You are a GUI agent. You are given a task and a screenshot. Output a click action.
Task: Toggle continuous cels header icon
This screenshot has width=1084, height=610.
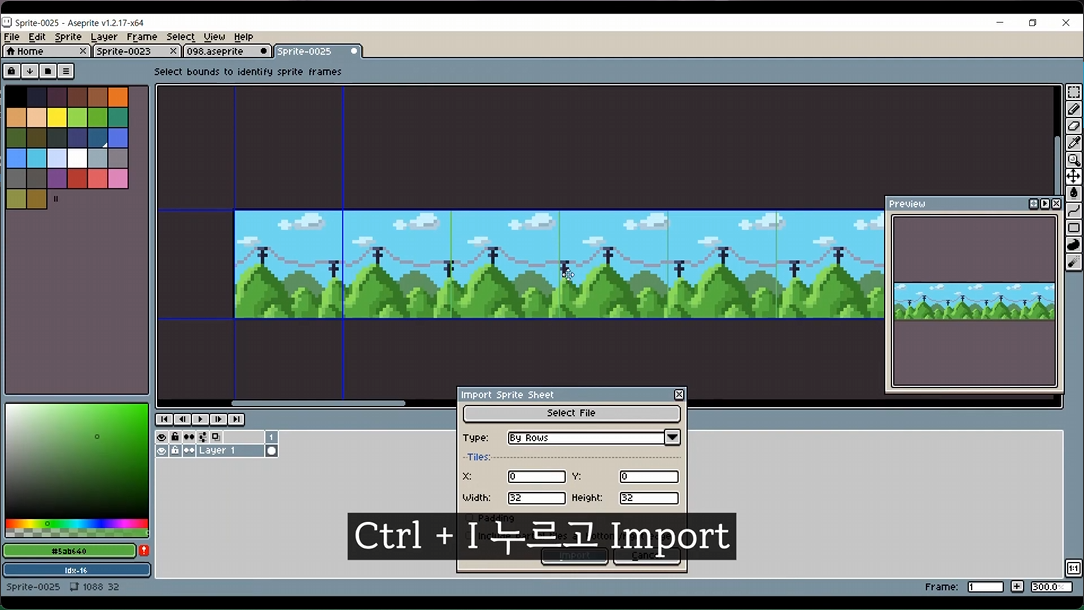[189, 437]
